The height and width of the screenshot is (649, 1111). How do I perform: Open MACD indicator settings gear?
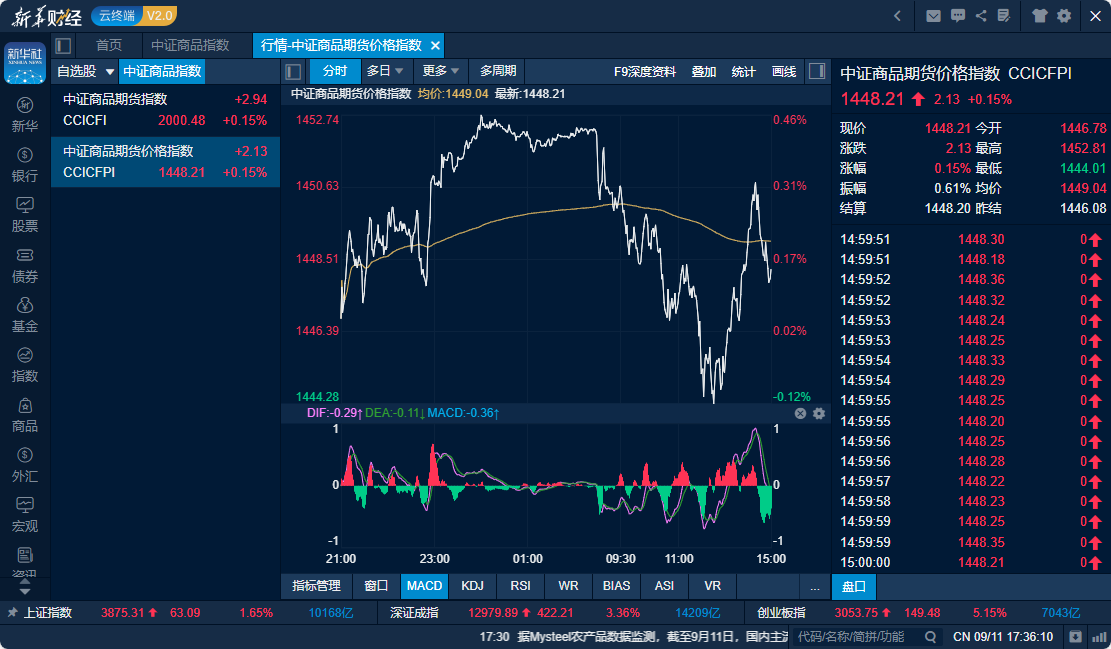click(x=819, y=413)
